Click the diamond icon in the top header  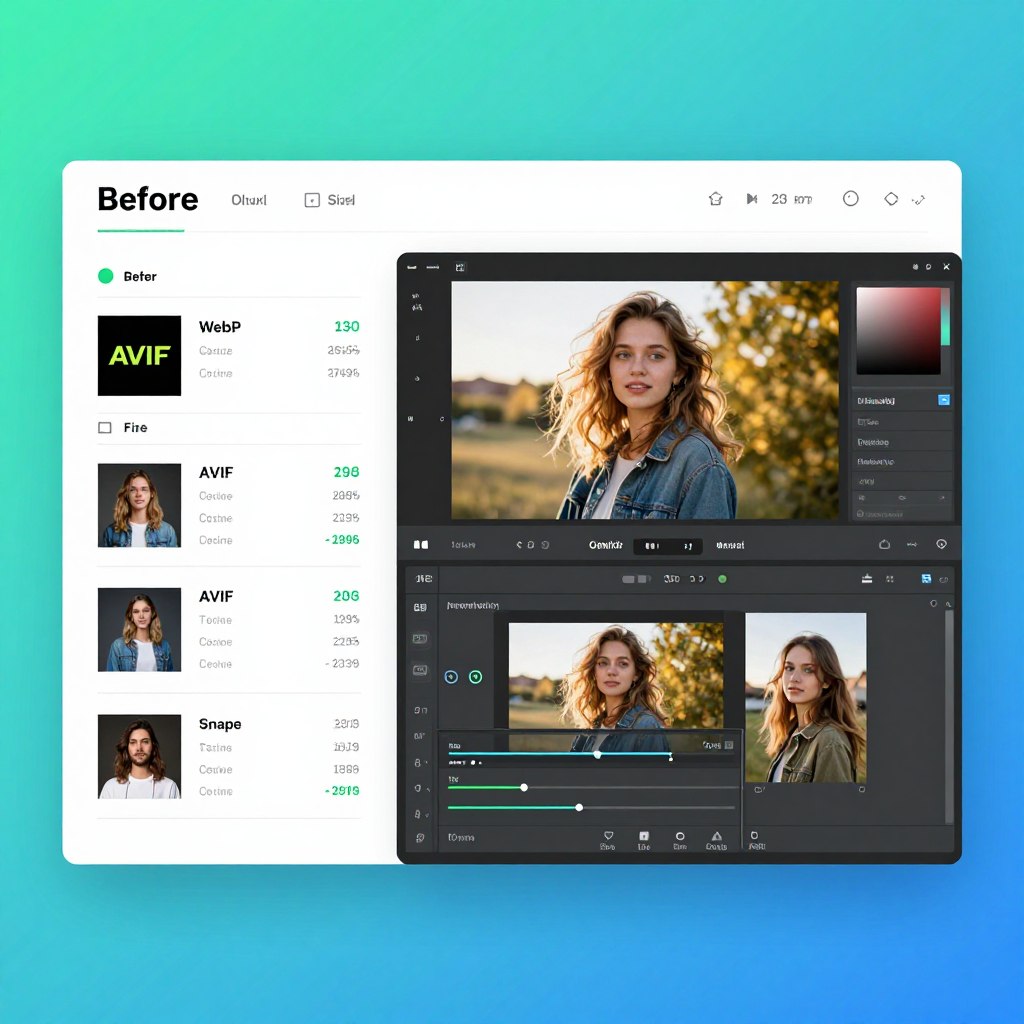[x=891, y=199]
